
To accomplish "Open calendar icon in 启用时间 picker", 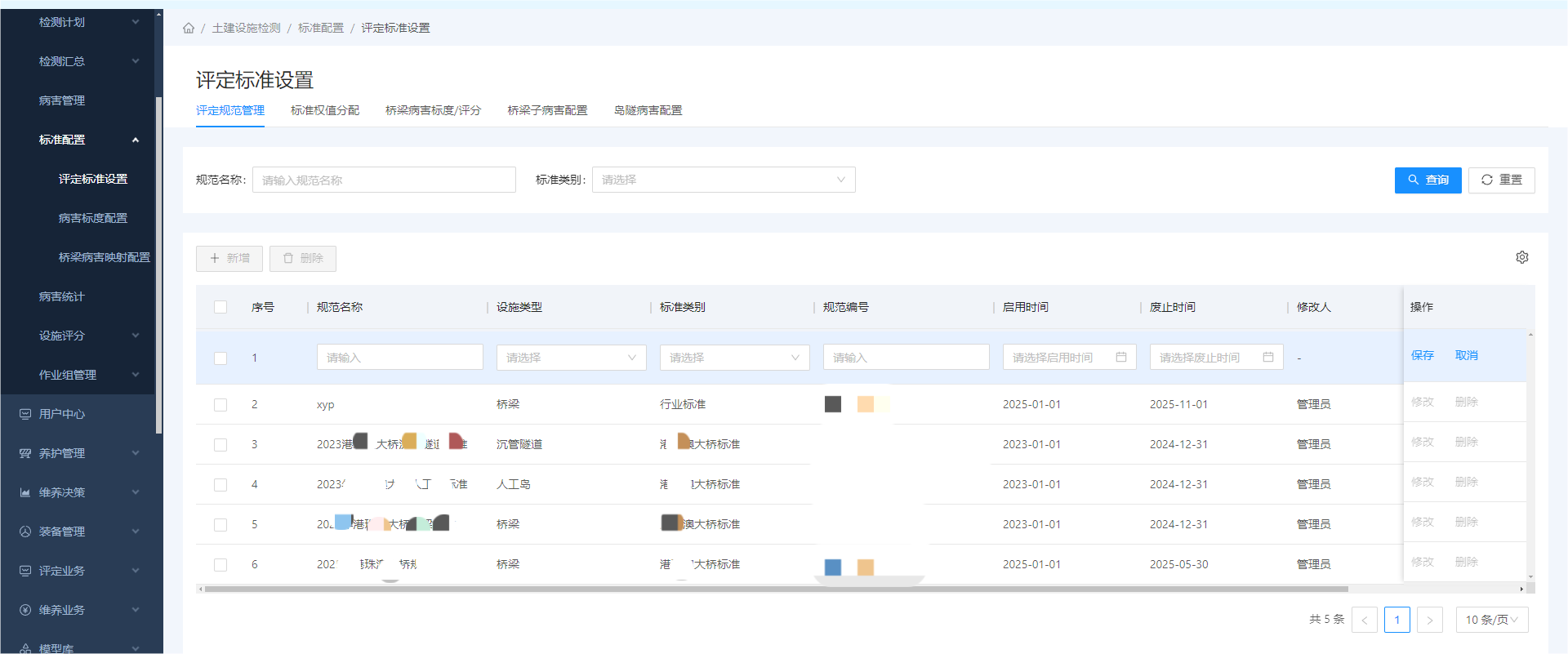I will pyautogui.click(x=1121, y=357).
